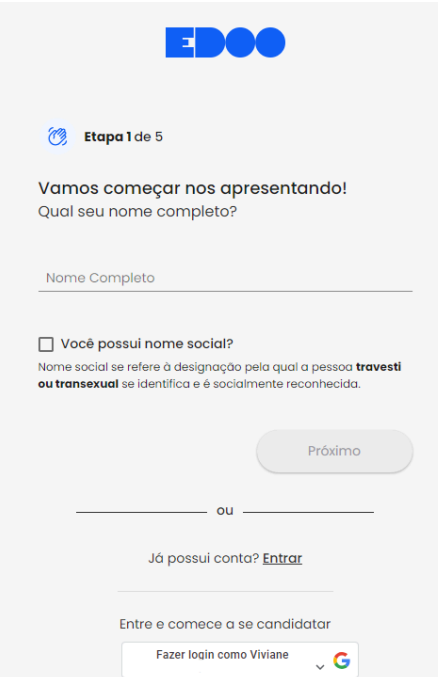Click 'Fazer login como Viviane' button
438x677 pixels.
(x=240, y=660)
